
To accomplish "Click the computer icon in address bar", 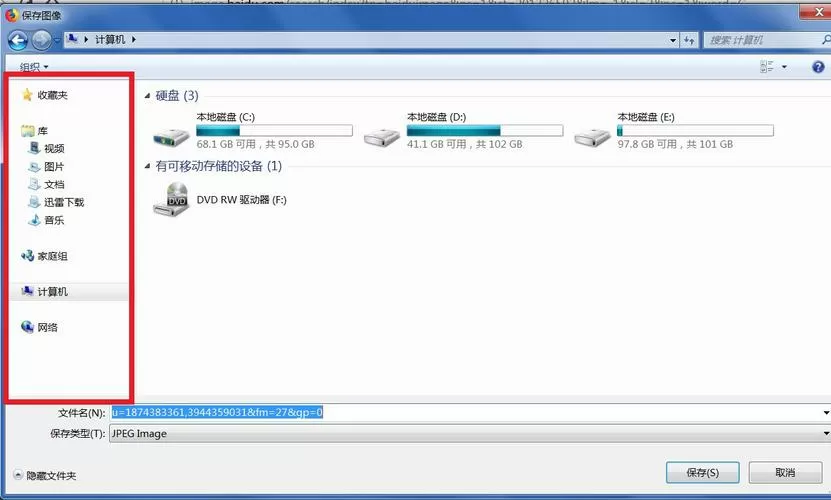I will [x=73, y=39].
